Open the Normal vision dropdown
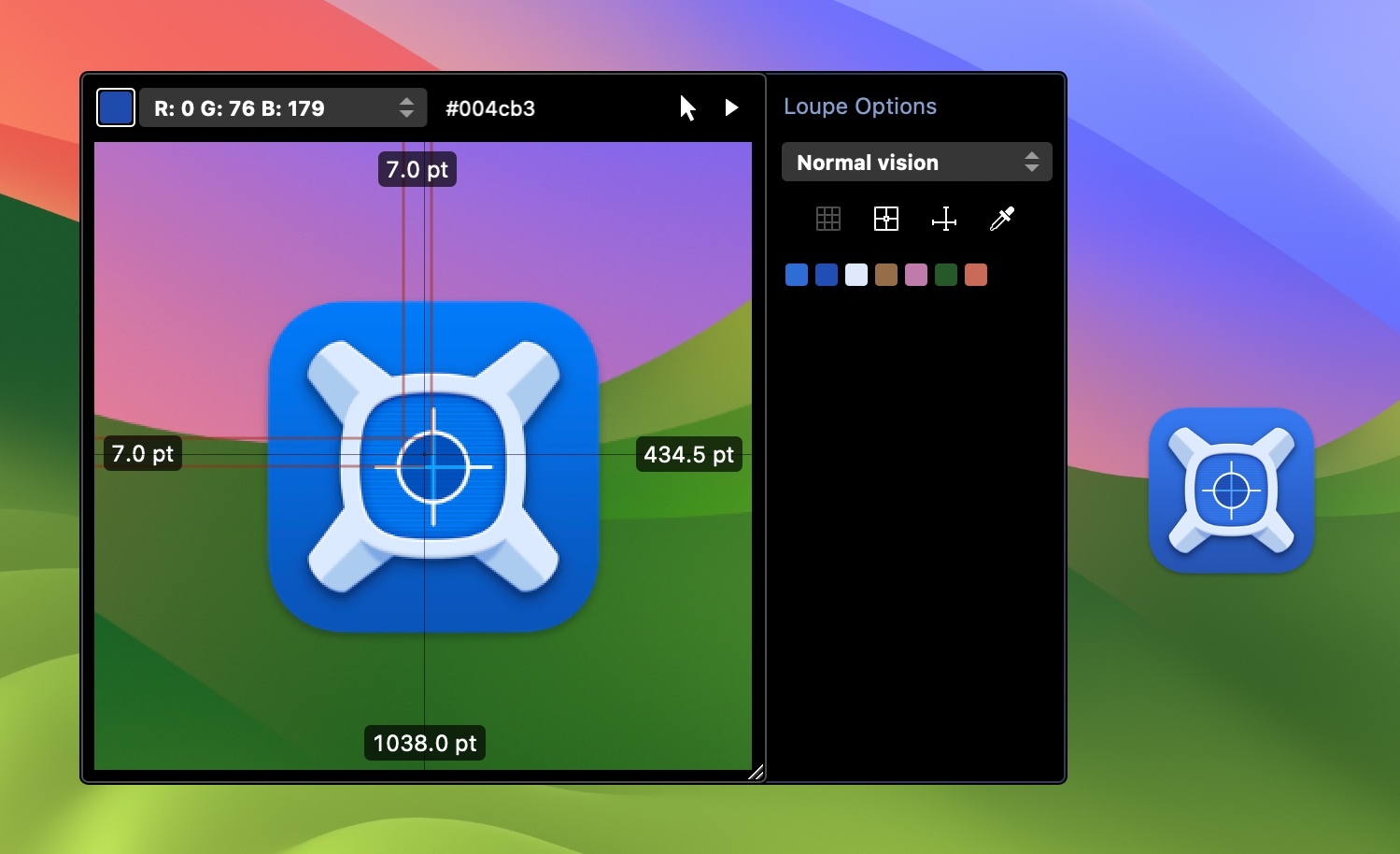The image size is (1400, 854). (x=916, y=163)
